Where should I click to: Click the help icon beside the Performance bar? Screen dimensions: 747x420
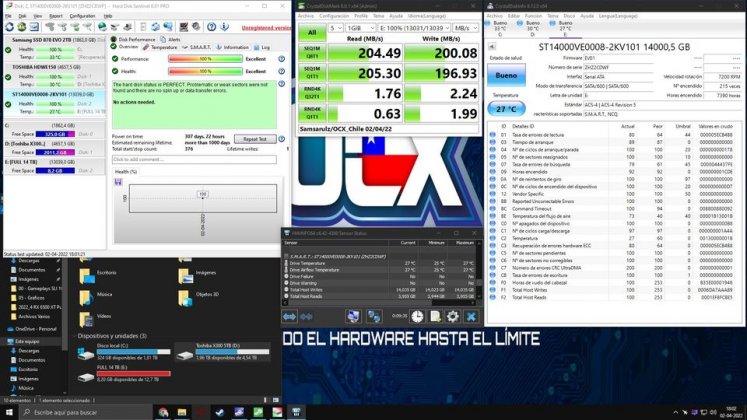282,59
